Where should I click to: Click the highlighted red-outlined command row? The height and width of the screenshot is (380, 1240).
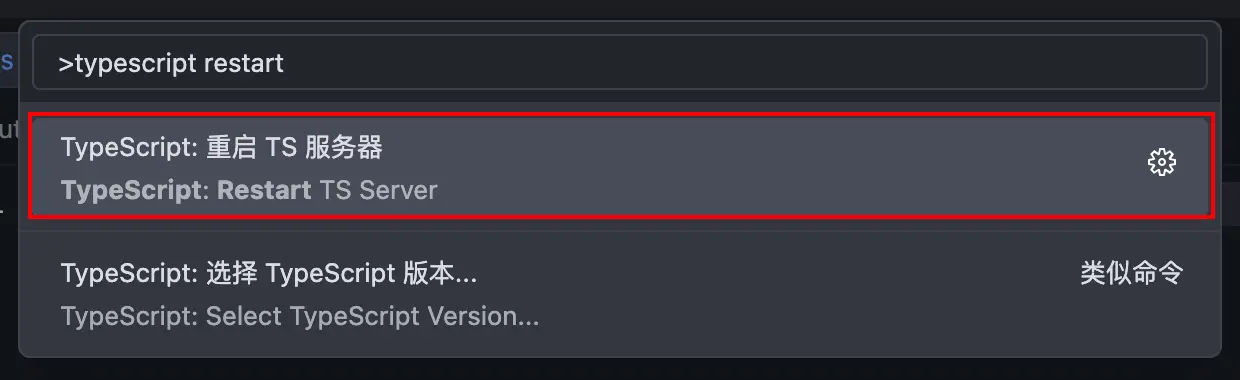pyautogui.click(x=621, y=166)
